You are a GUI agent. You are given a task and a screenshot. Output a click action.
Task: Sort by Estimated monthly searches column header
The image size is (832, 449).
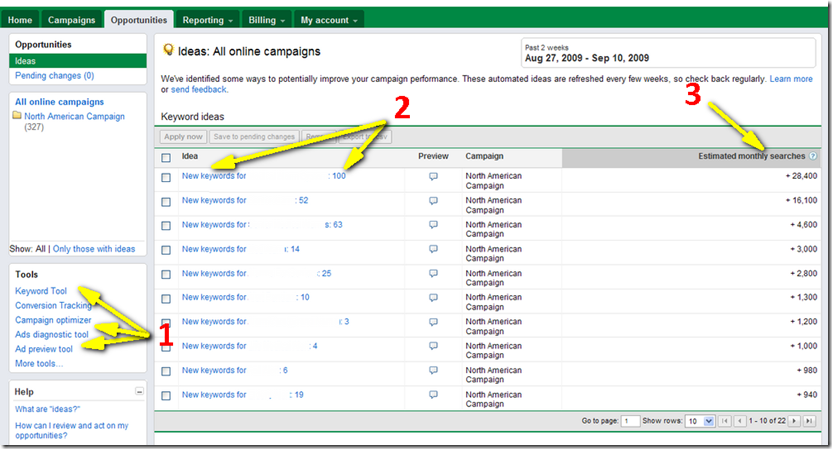pos(751,156)
